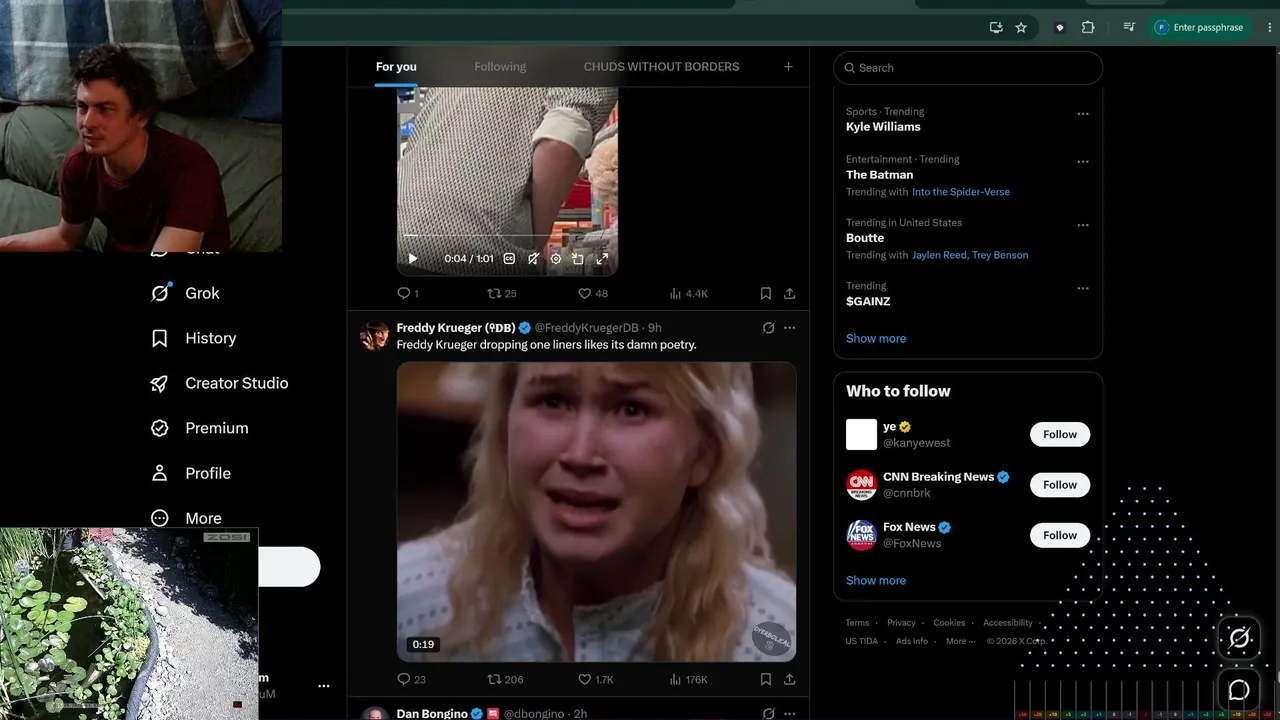Open the CHUDS WITHOUT BORDERS tab
The width and height of the screenshot is (1280, 720).
(x=661, y=67)
